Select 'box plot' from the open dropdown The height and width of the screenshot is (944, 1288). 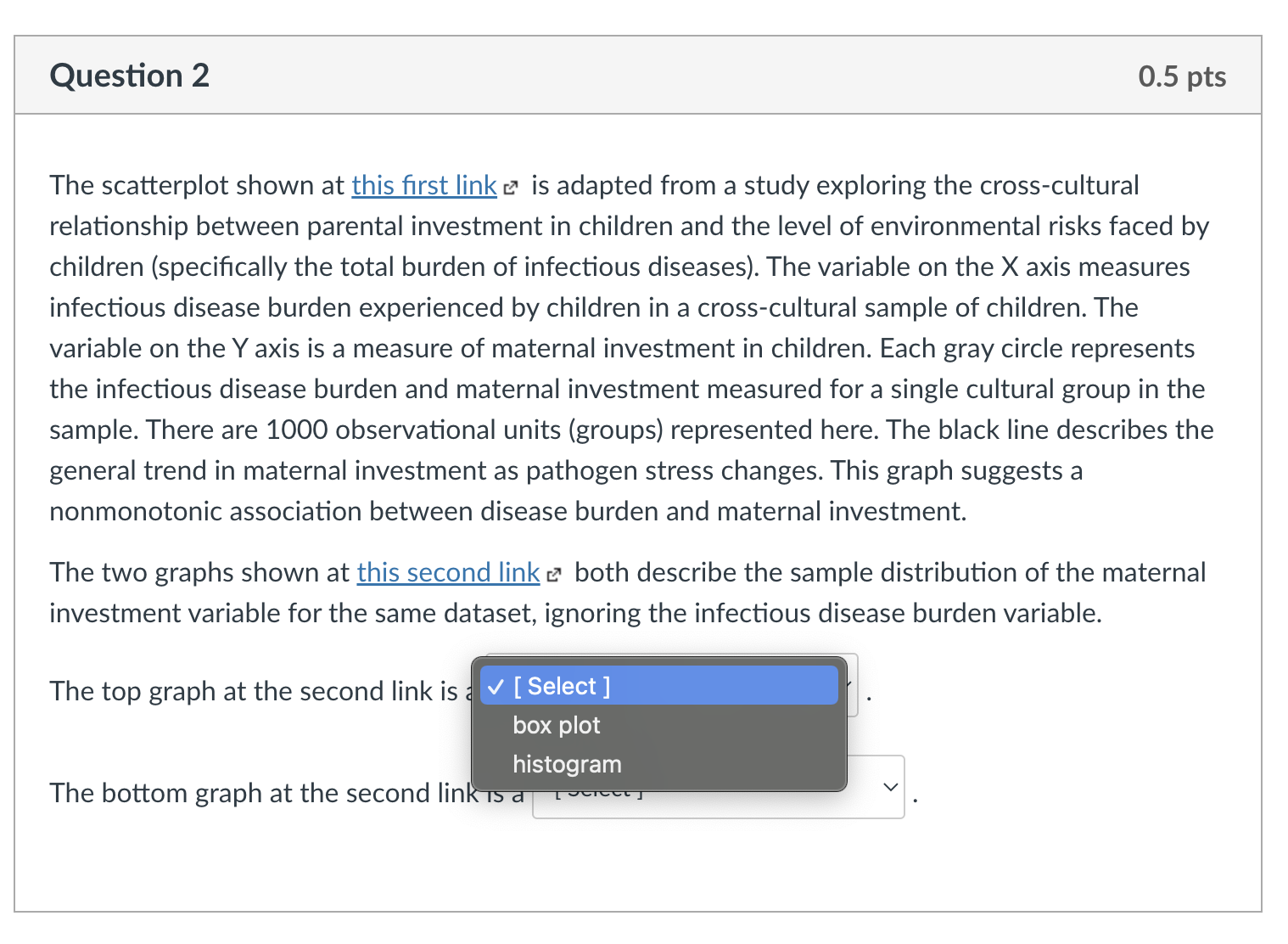point(557,725)
